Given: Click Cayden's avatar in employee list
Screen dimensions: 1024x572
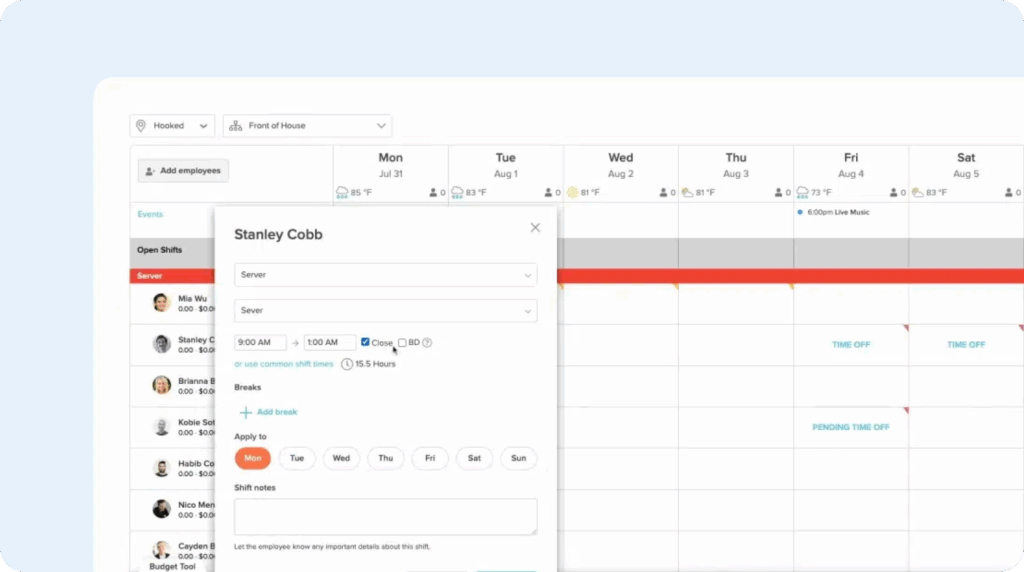Looking at the screenshot, I should click(x=161, y=550).
